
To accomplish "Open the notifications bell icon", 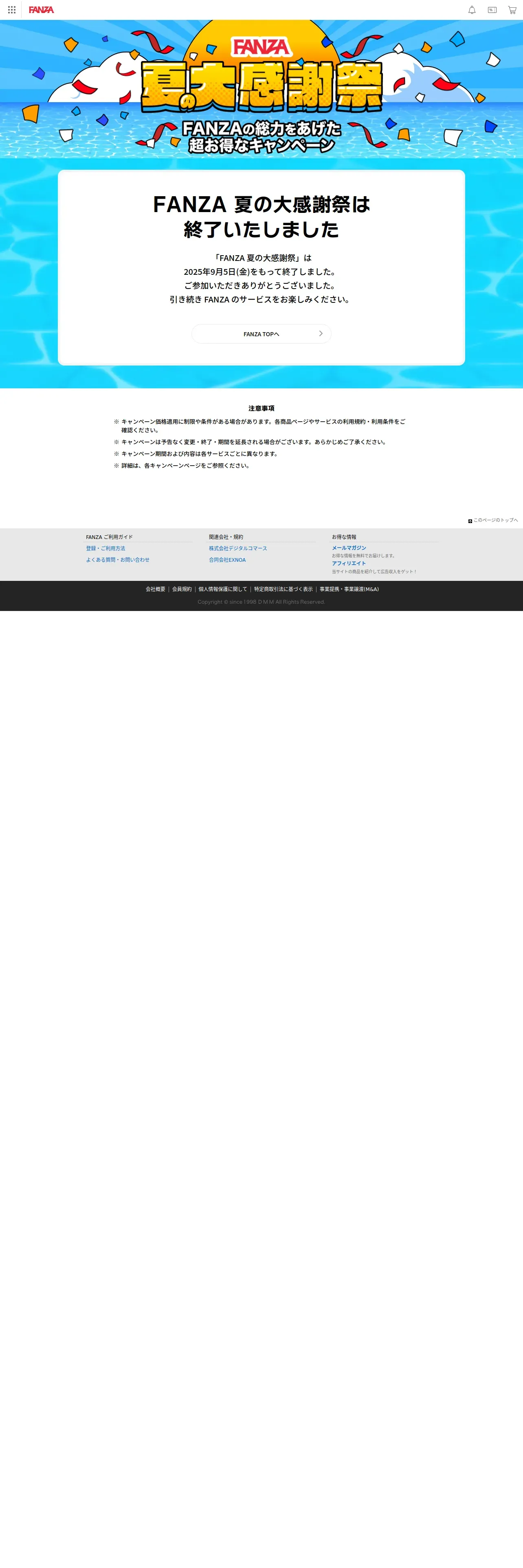I will 472,10.
